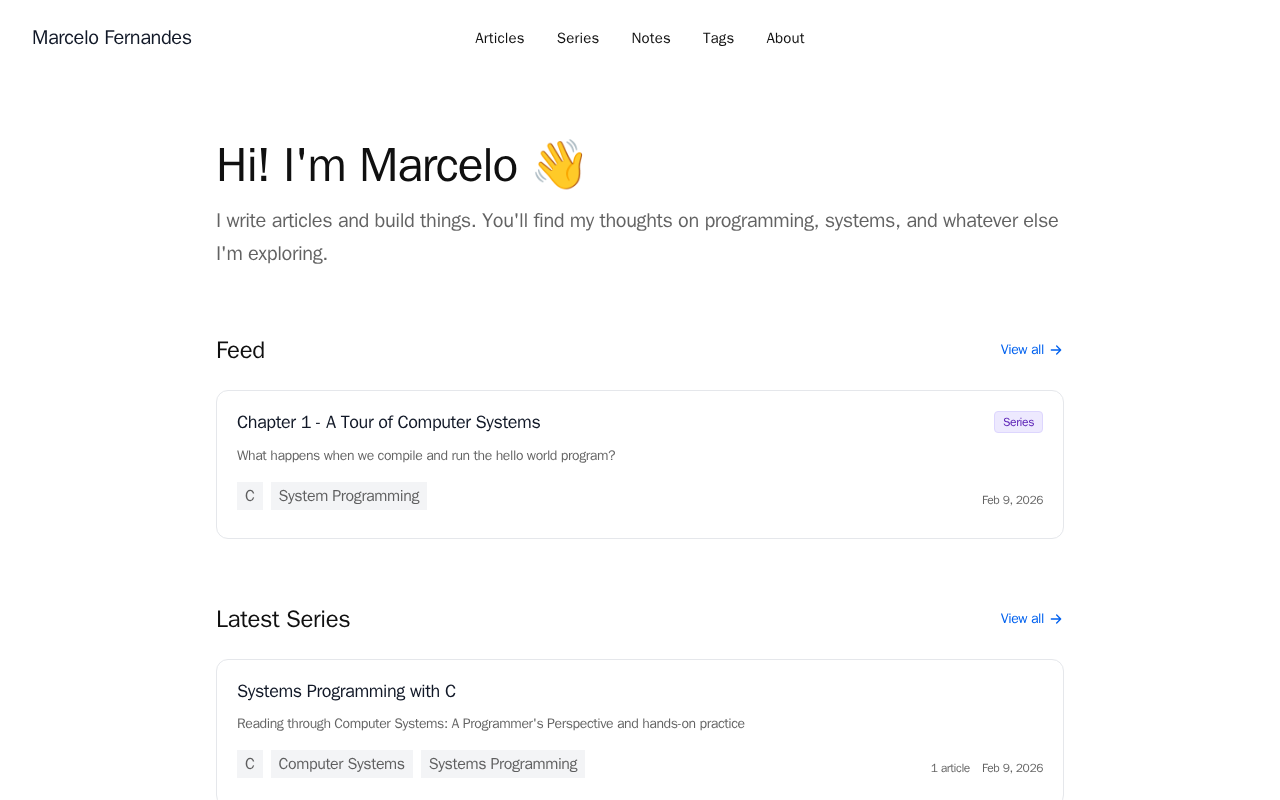The image size is (1280, 800).
Task: Click the hello world article description text
Action: coord(426,456)
